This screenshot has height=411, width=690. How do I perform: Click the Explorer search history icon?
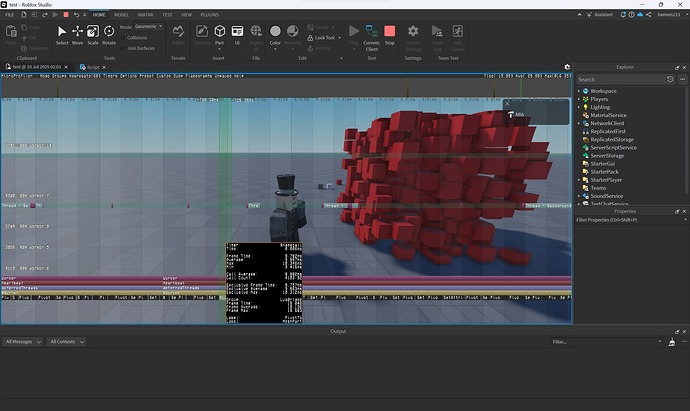coord(670,79)
